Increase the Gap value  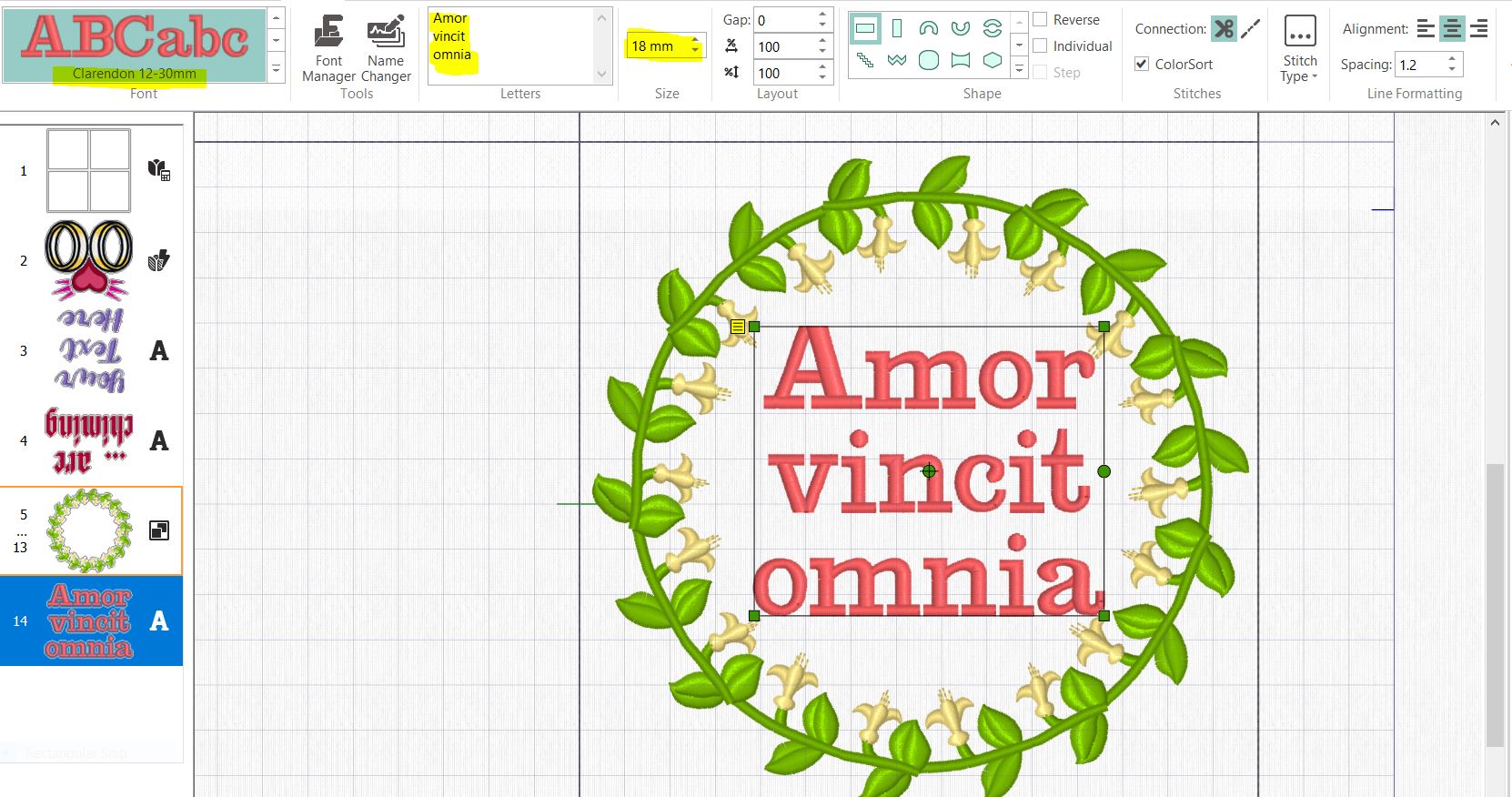822,15
